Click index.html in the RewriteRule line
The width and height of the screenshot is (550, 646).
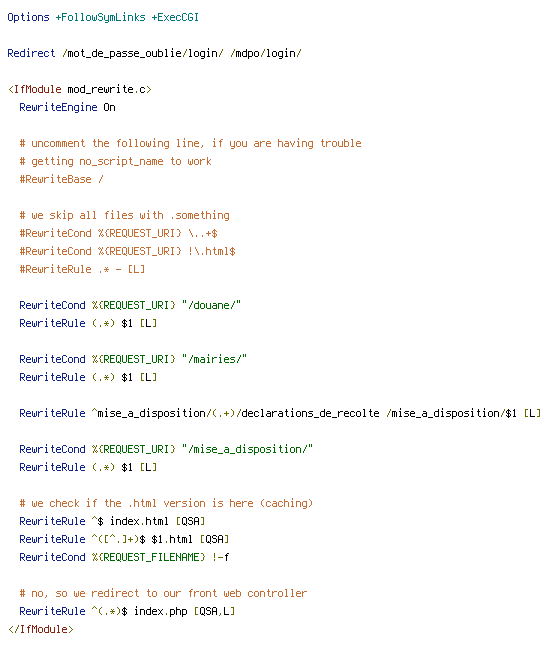(139, 521)
